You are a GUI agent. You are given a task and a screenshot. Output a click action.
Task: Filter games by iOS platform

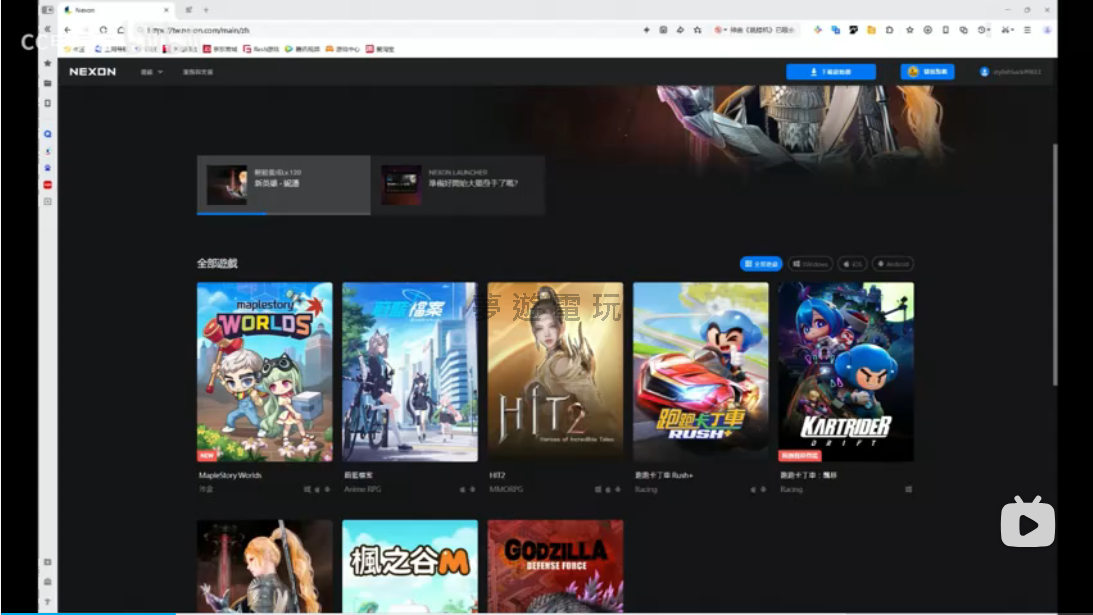coord(852,264)
